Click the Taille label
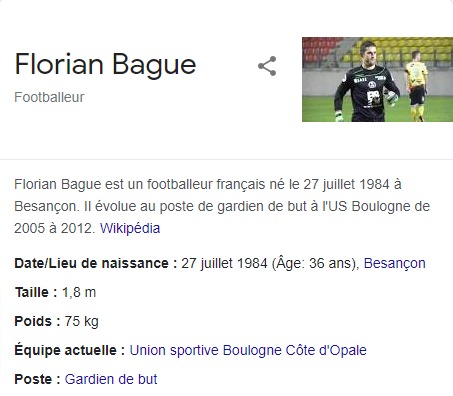The height and width of the screenshot is (396, 453). 36,292
